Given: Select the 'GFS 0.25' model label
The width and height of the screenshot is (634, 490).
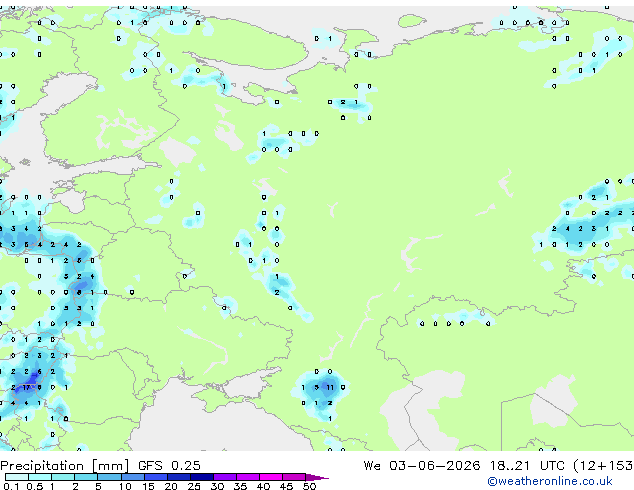Looking at the screenshot, I should 169,466.
